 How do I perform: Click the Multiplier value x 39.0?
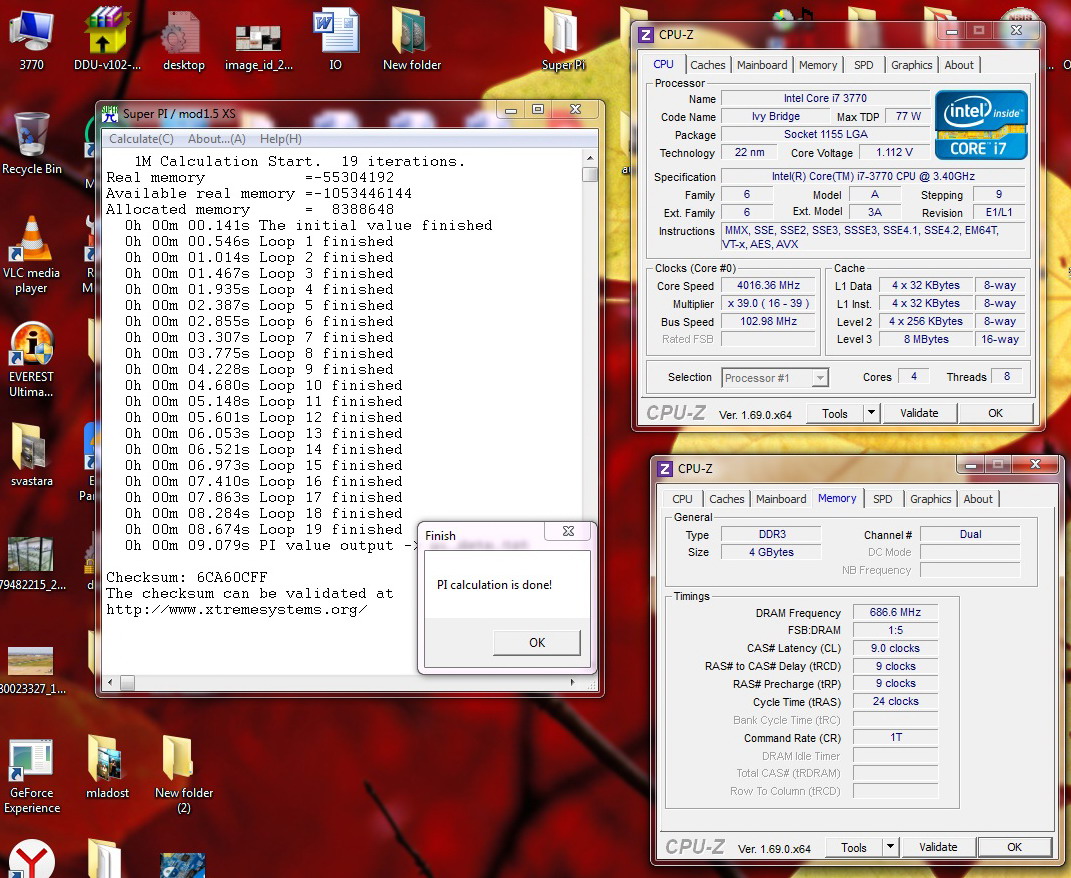pyautogui.click(x=768, y=303)
